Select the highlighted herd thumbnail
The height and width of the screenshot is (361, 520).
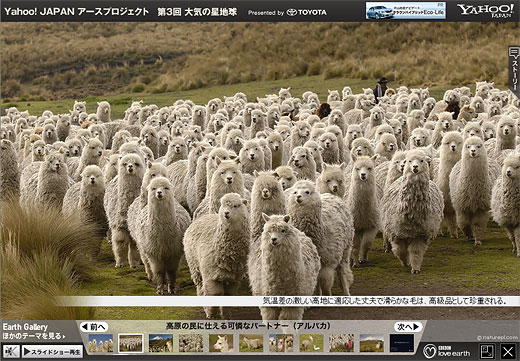pyautogui.click(x=131, y=343)
